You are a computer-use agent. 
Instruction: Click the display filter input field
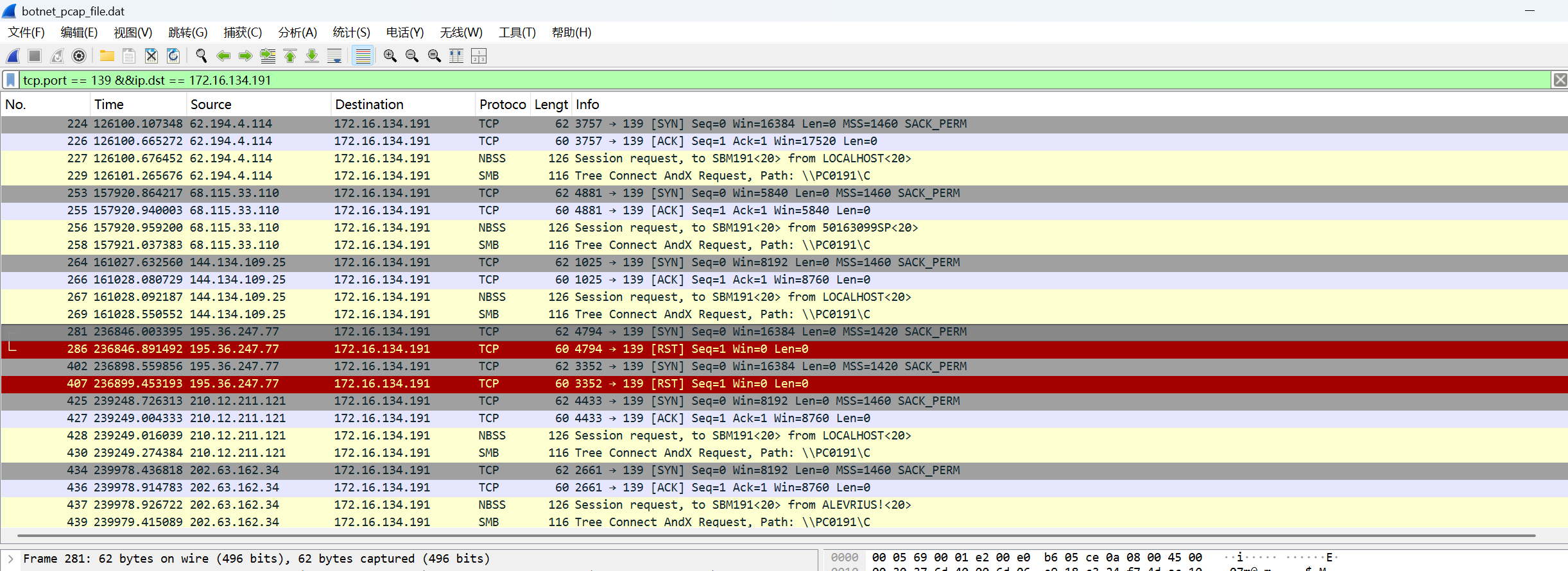[x=784, y=80]
